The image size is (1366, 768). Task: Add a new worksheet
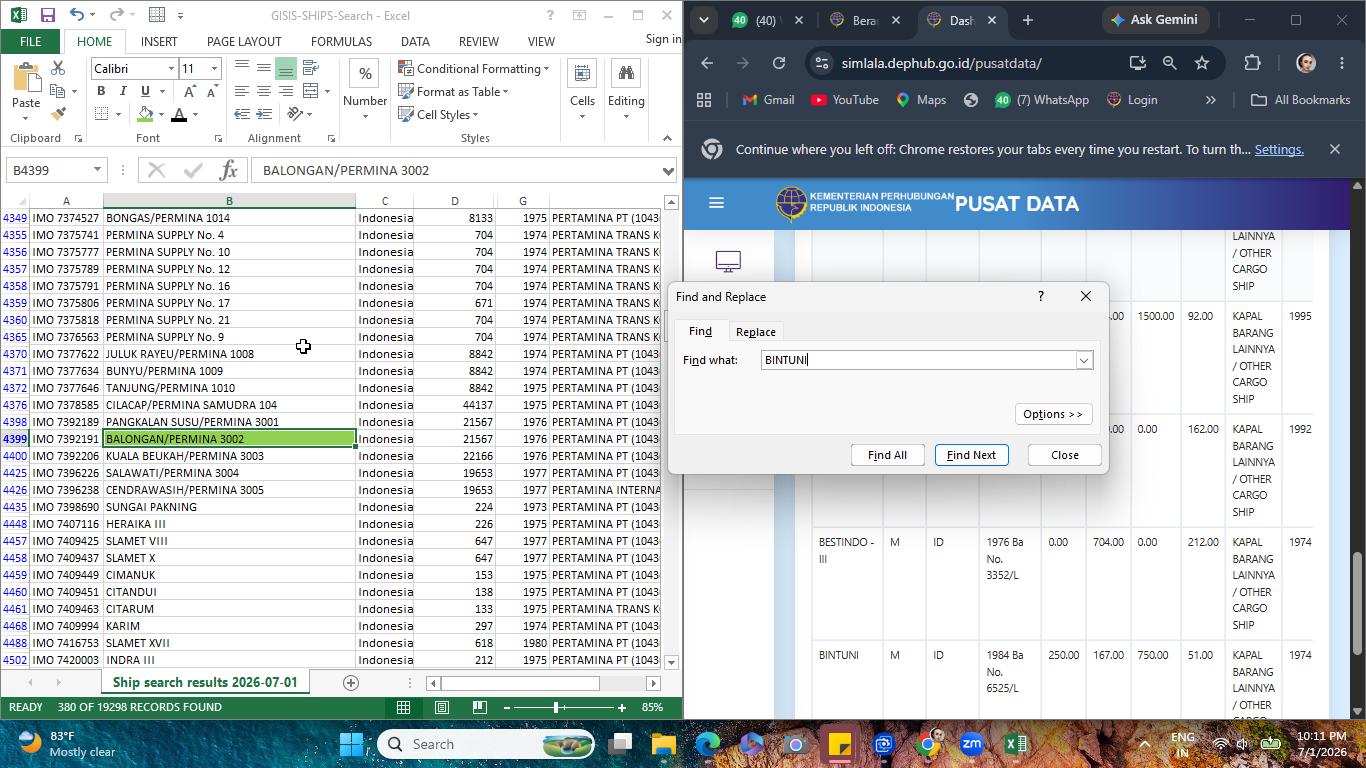[x=350, y=683]
